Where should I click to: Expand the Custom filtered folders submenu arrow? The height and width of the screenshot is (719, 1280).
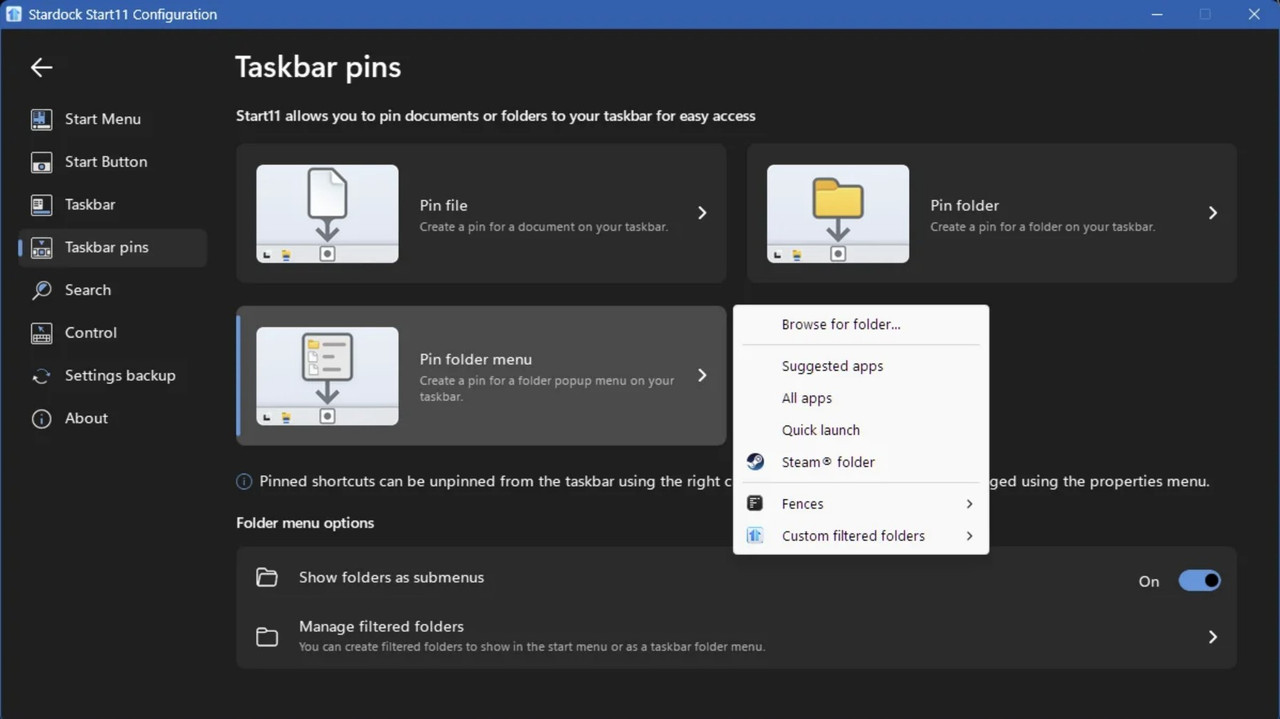(x=969, y=536)
